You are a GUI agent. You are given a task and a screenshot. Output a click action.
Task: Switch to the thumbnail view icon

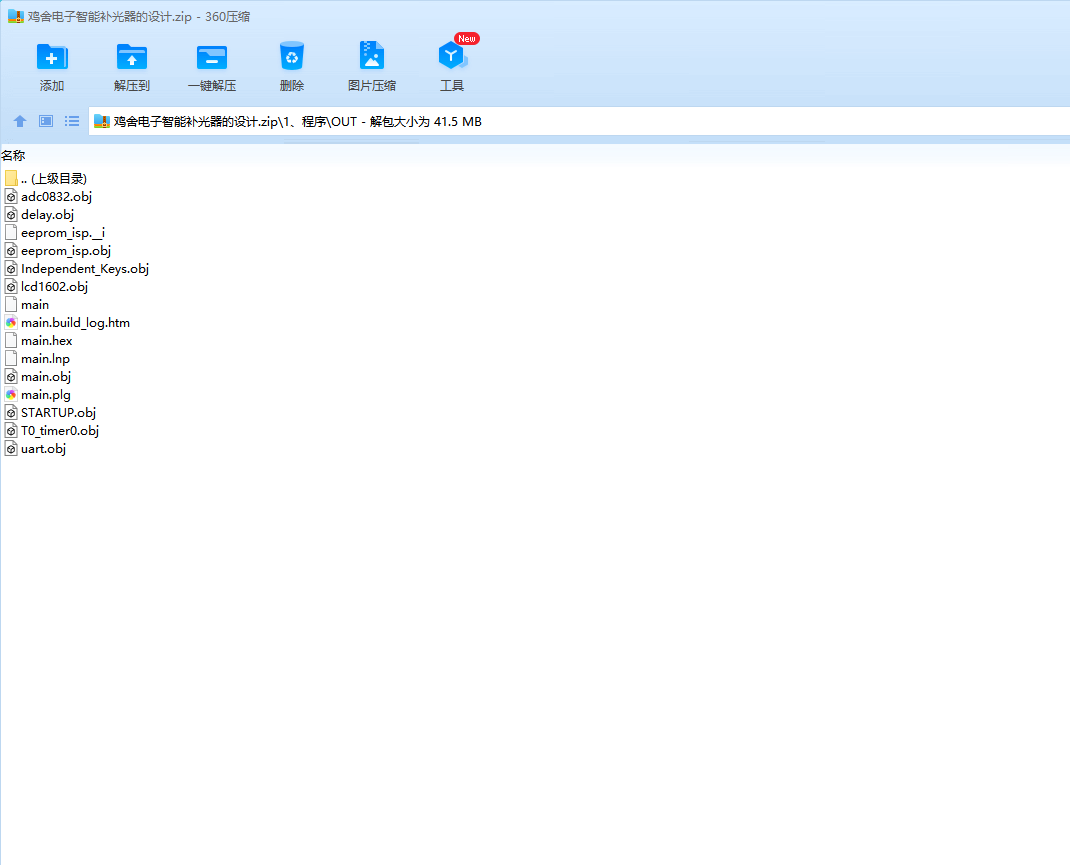click(x=46, y=121)
